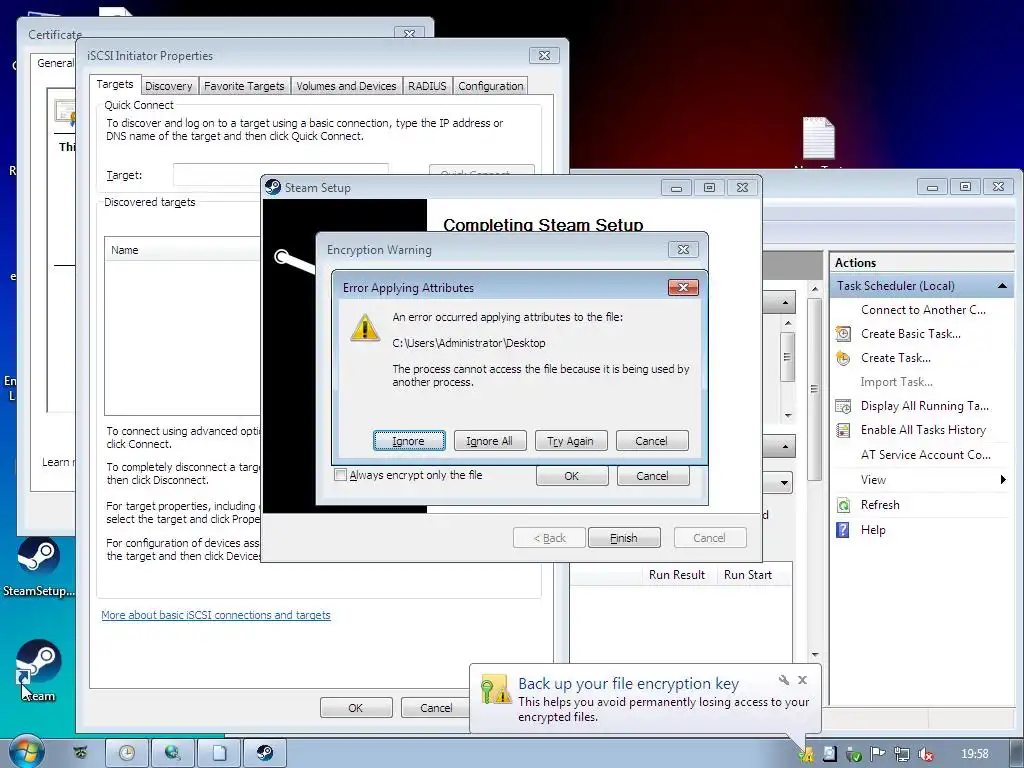Click the document viewer tray icon

[830, 755]
